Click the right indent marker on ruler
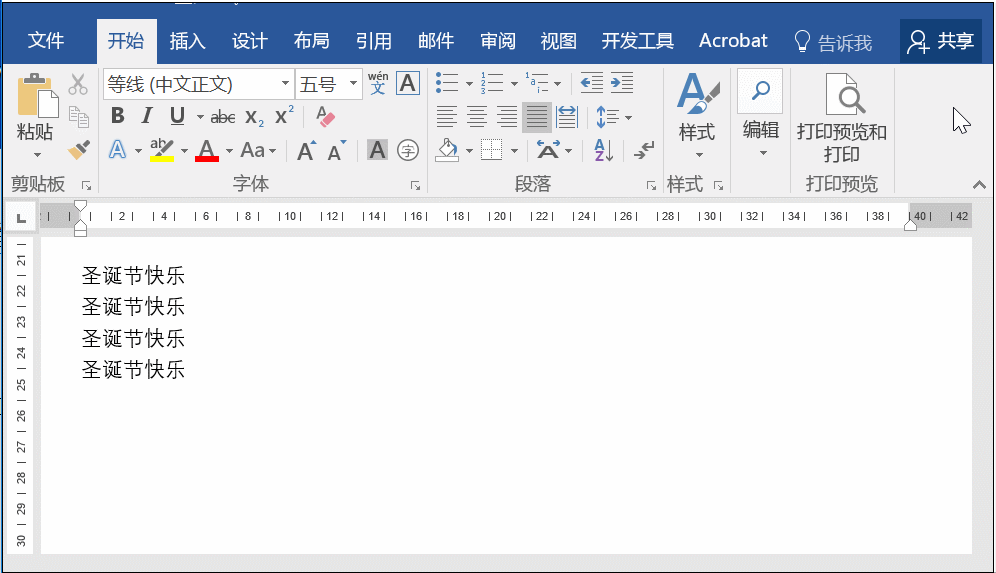 pos(910,225)
